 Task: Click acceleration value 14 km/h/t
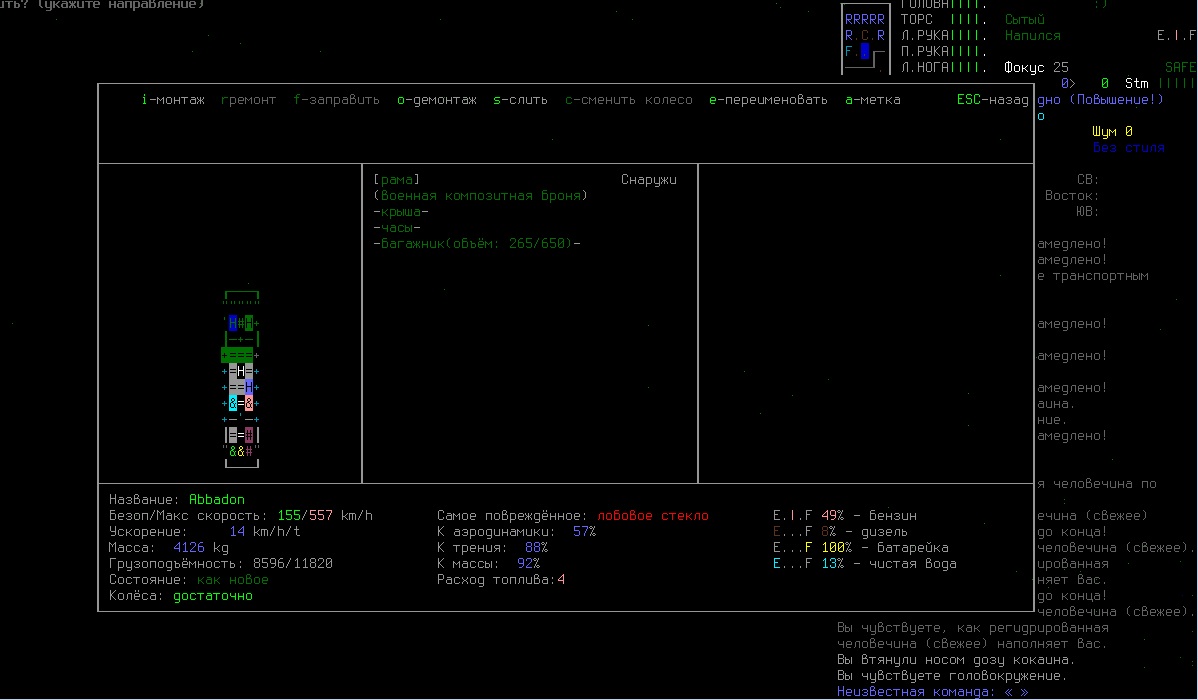coord(264,532)
